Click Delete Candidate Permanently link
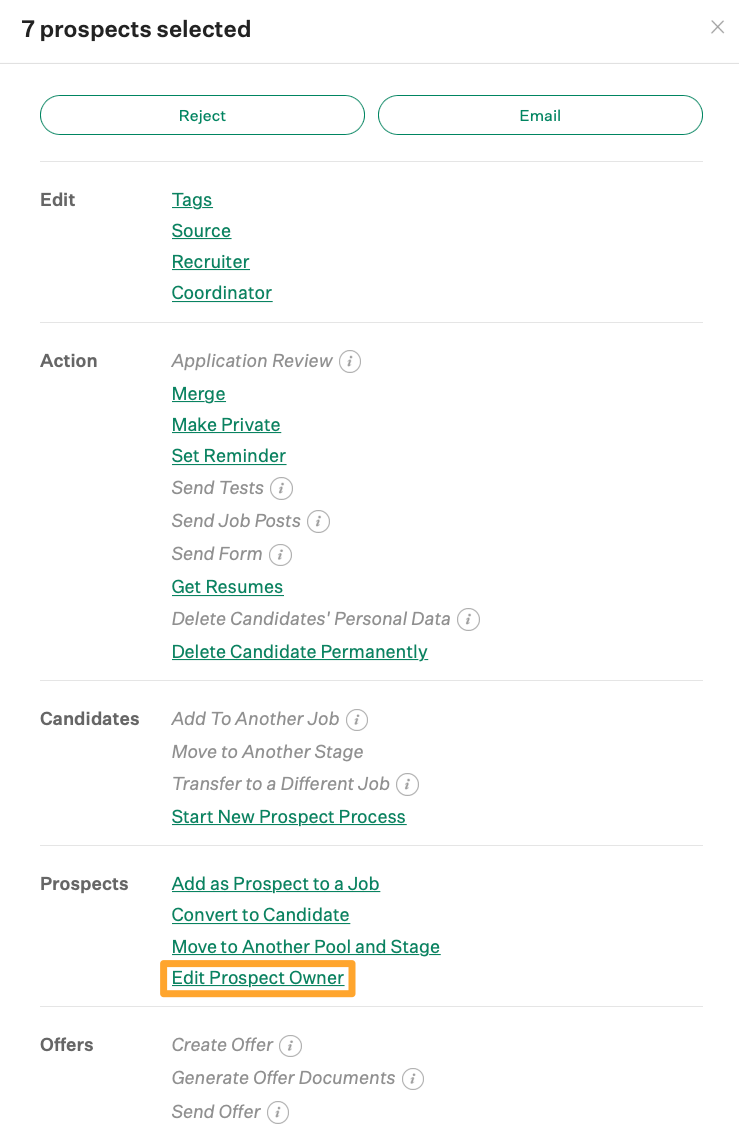Viewport: 739px width, 1144px height. pos(299,652)
